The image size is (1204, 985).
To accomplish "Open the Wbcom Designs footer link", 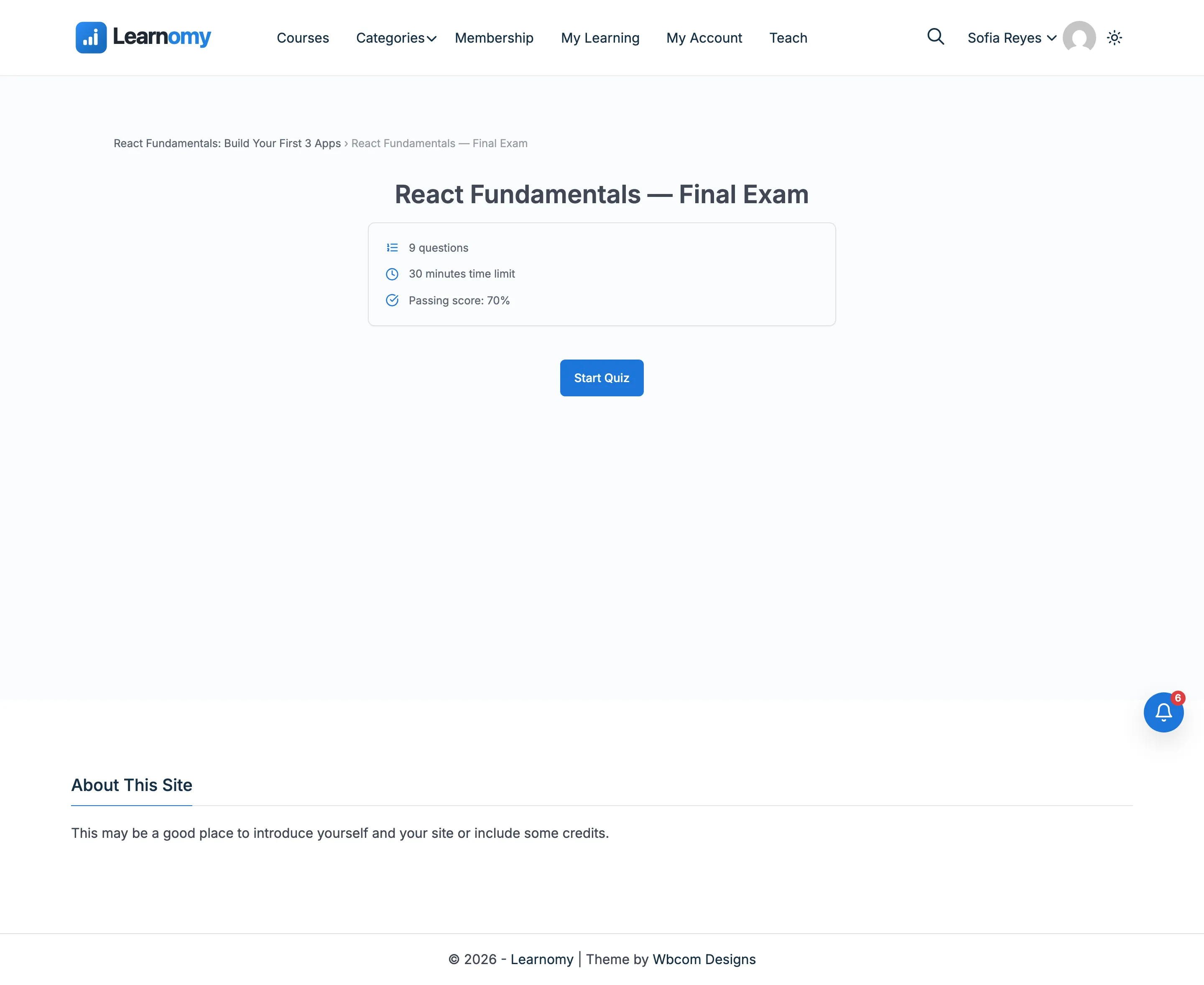I will tap(704, 959).
